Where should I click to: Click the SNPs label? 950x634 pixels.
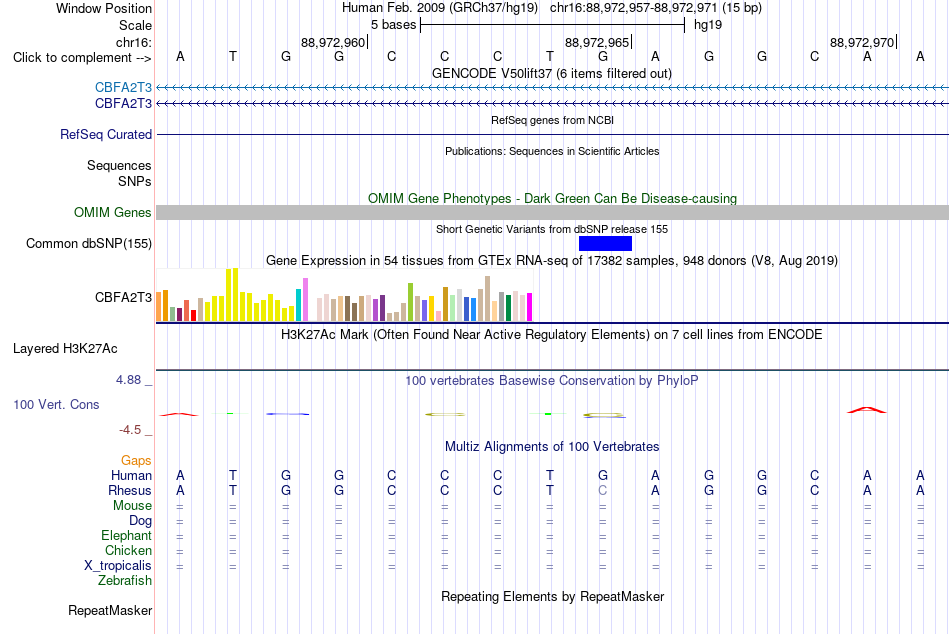click(x=135, y=181)
